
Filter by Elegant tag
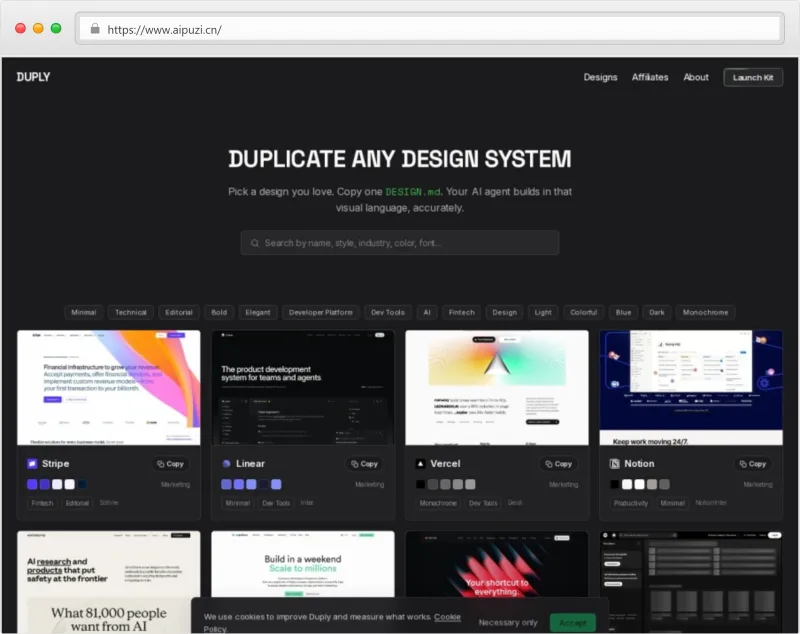tap(258, 312)
